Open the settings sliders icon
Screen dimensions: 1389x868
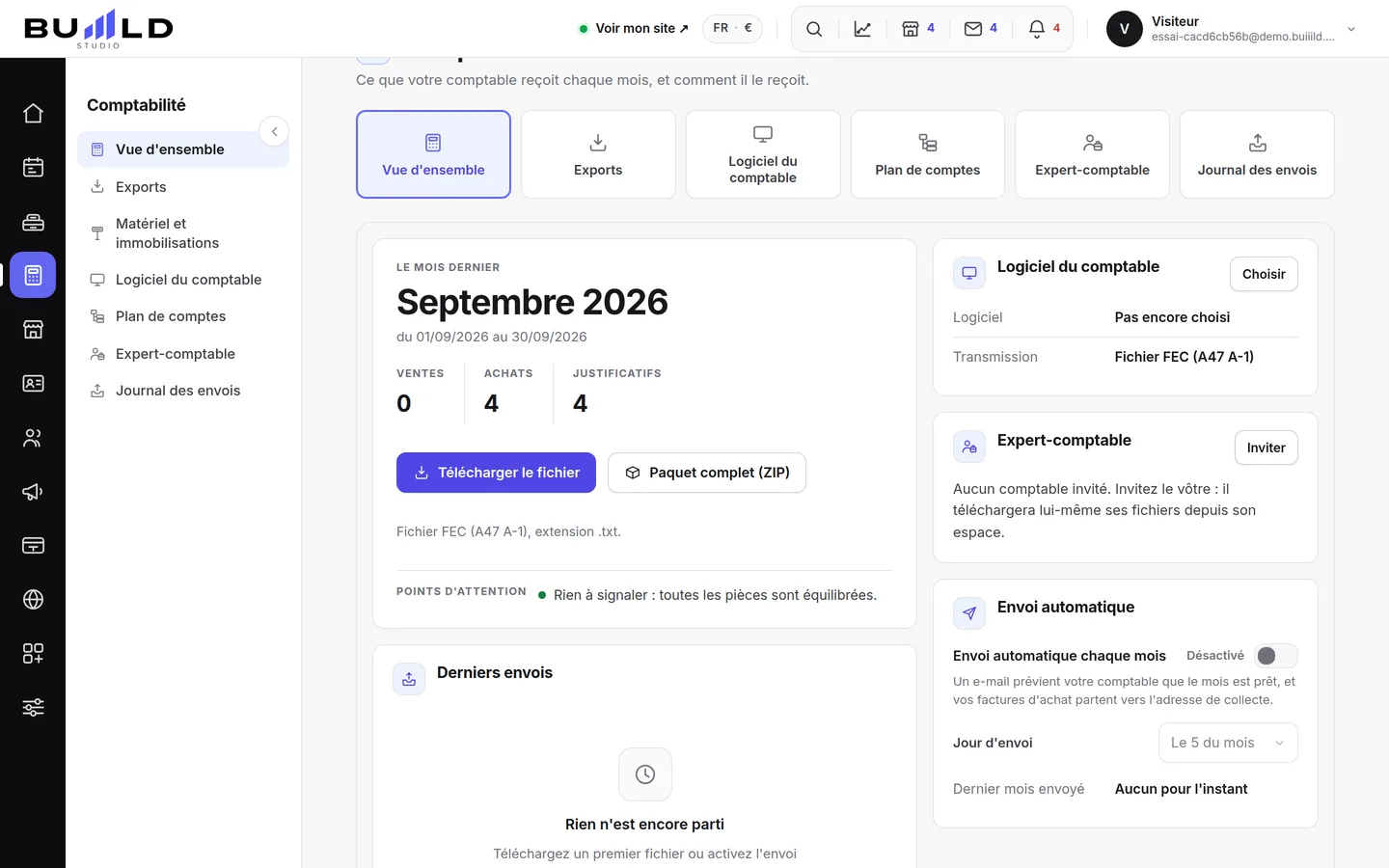tap(33, 708)
